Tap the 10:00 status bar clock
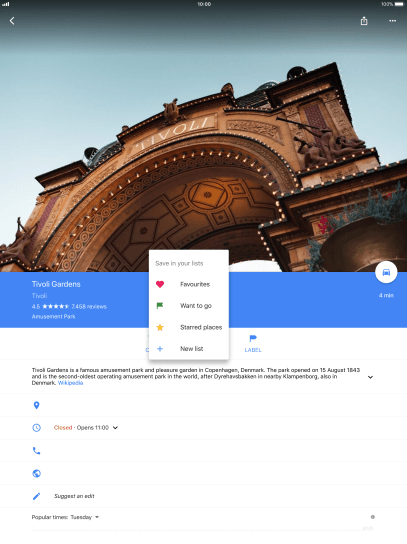The image size is (407, 544). coord(204,4)
